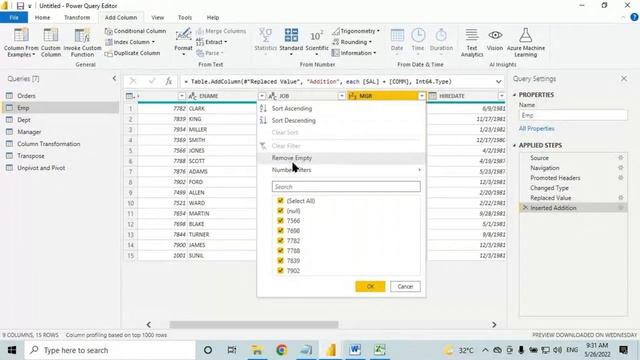This screenshot has width=640, height=360.
Task: Delete the Inserted Addition step
Action: click(525, 208)
